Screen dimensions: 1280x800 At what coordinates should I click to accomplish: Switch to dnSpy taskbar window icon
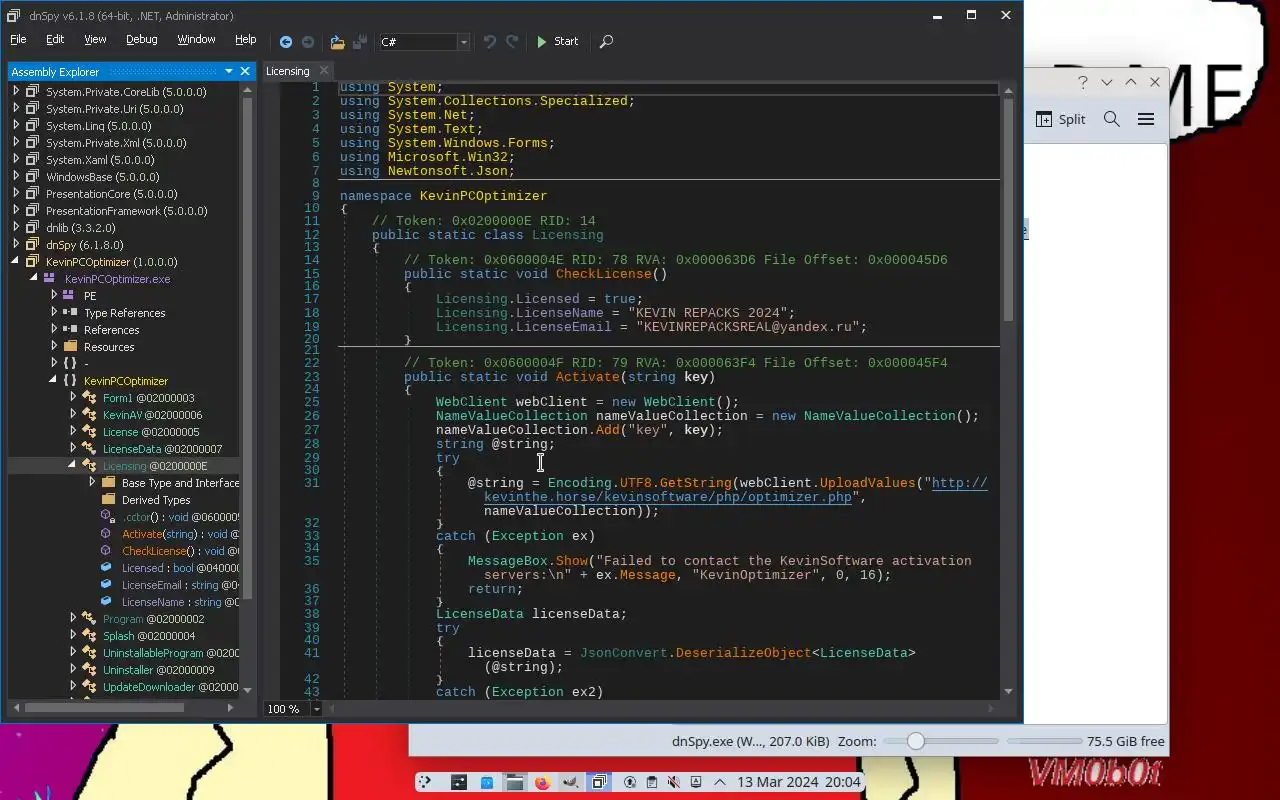click(598, 782)
